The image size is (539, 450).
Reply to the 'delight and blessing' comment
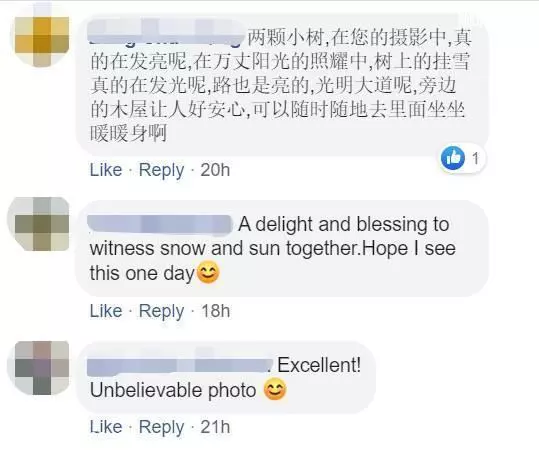point(161,311)
